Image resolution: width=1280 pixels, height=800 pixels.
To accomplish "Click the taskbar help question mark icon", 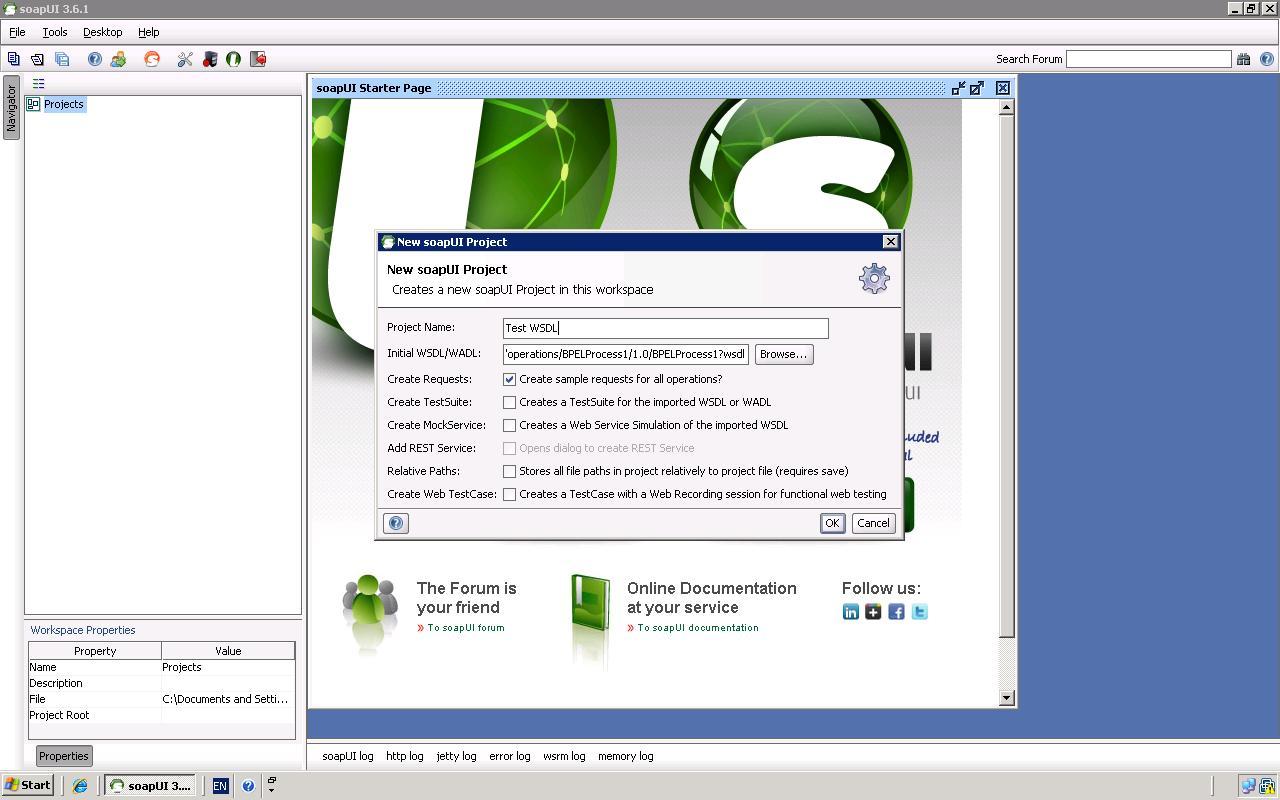I will click(x=248, y=786).
